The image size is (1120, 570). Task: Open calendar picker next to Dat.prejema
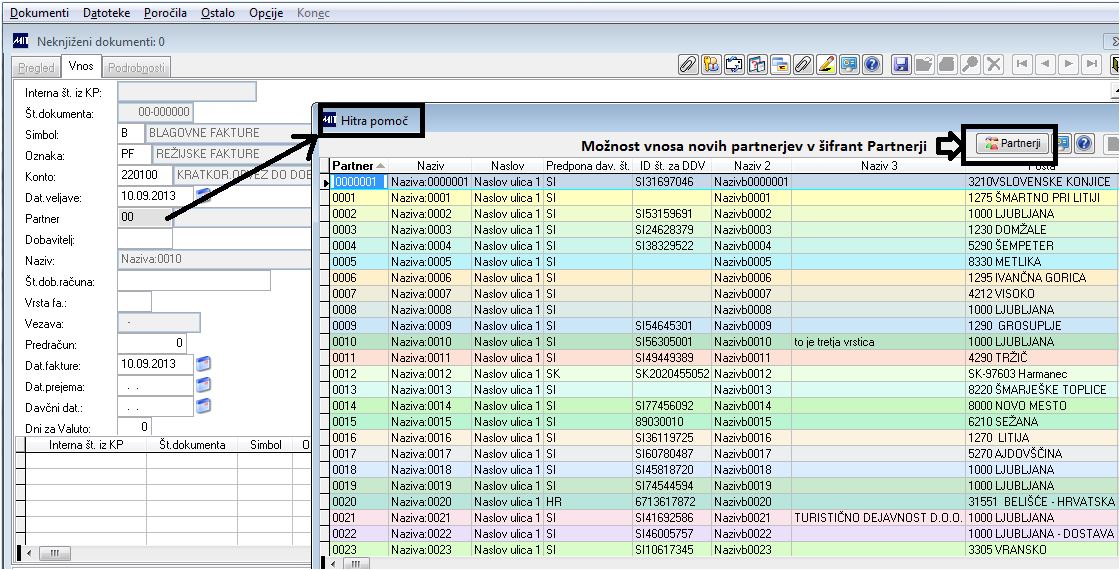point(204,385)
